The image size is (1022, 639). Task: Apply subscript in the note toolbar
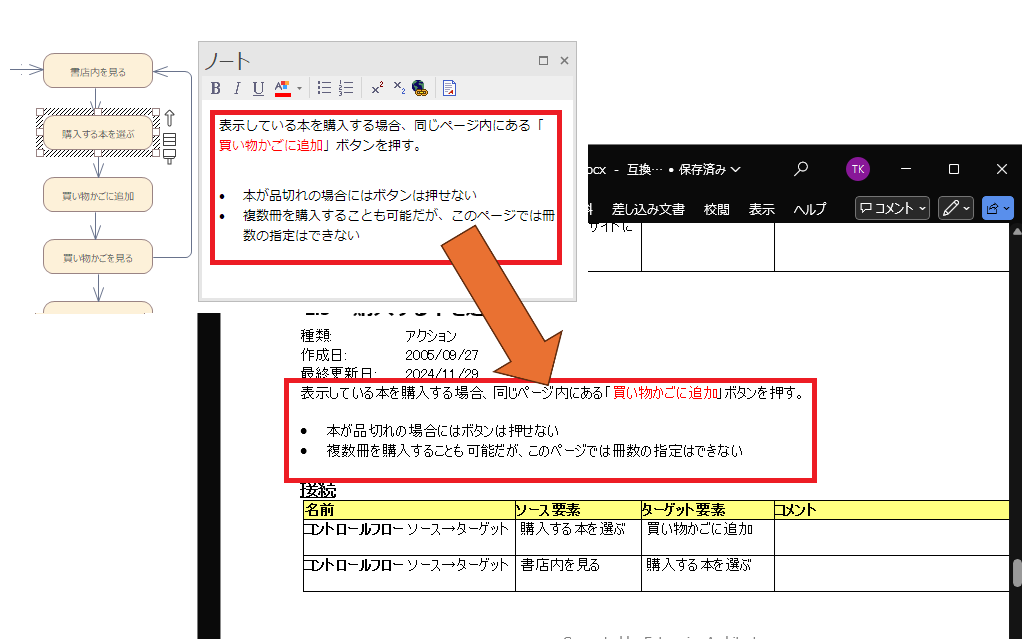tap(398, 88)
